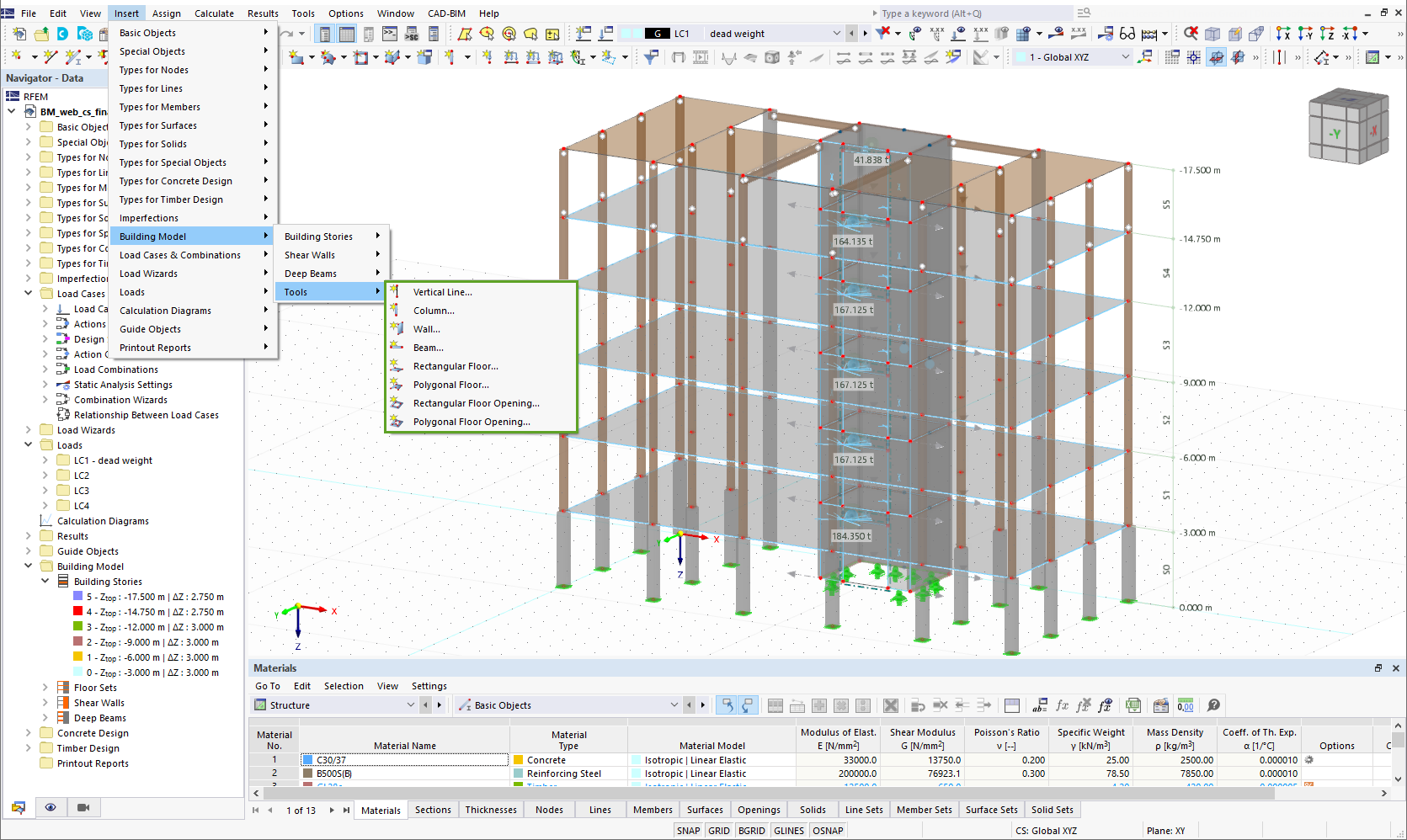Click the C30/37 material color swatch

(x=306, y=759)
